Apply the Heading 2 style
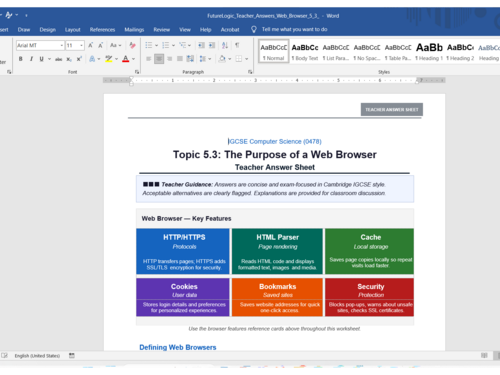The image size is (500, 375). pyautogui.click(x=460, y=51)
